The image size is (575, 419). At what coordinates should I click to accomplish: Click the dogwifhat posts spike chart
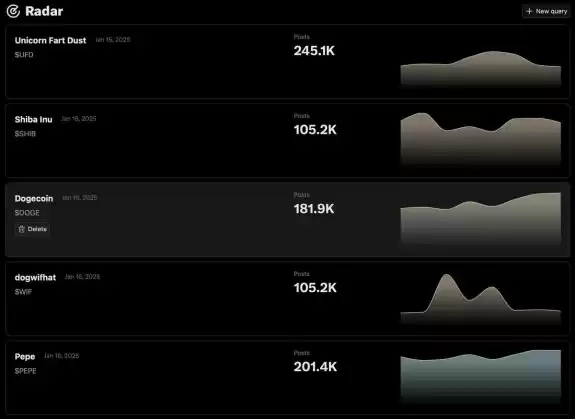click(x=480, y=300)
